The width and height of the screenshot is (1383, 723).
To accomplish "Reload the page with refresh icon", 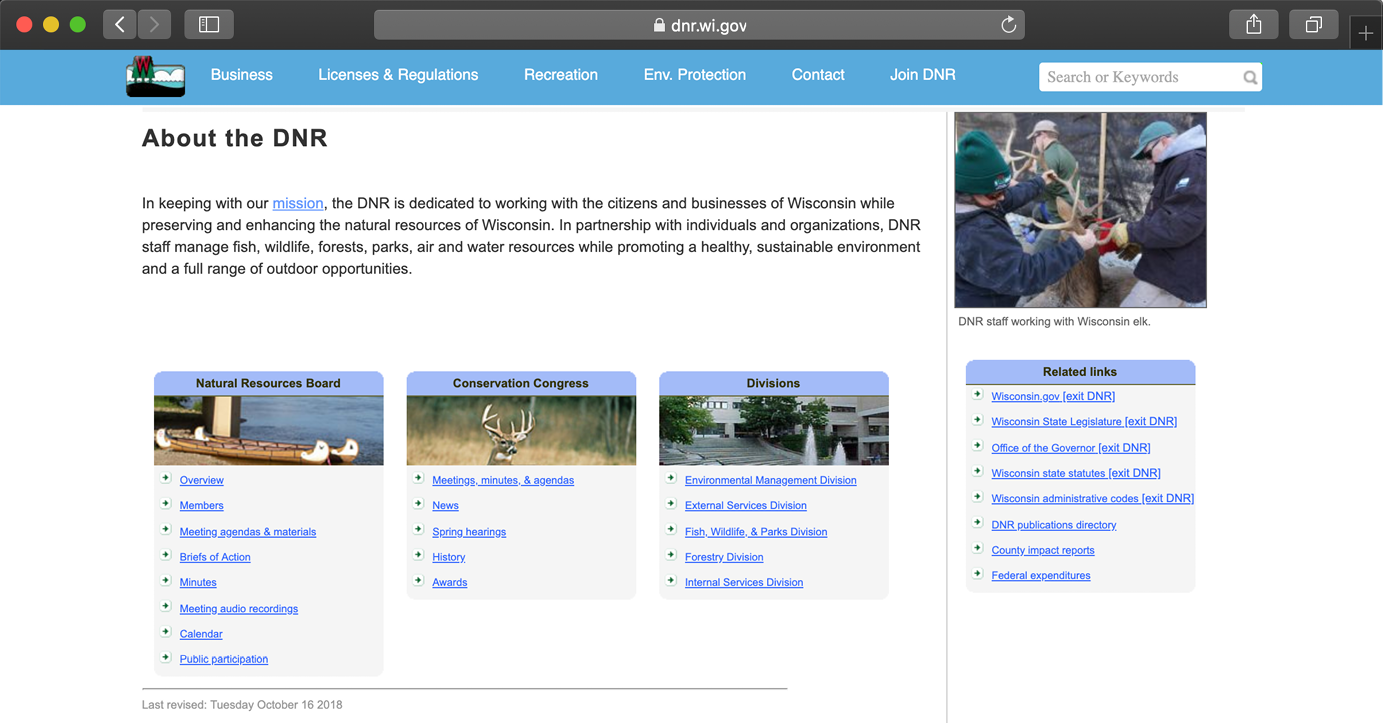I will coord(1008,25).
